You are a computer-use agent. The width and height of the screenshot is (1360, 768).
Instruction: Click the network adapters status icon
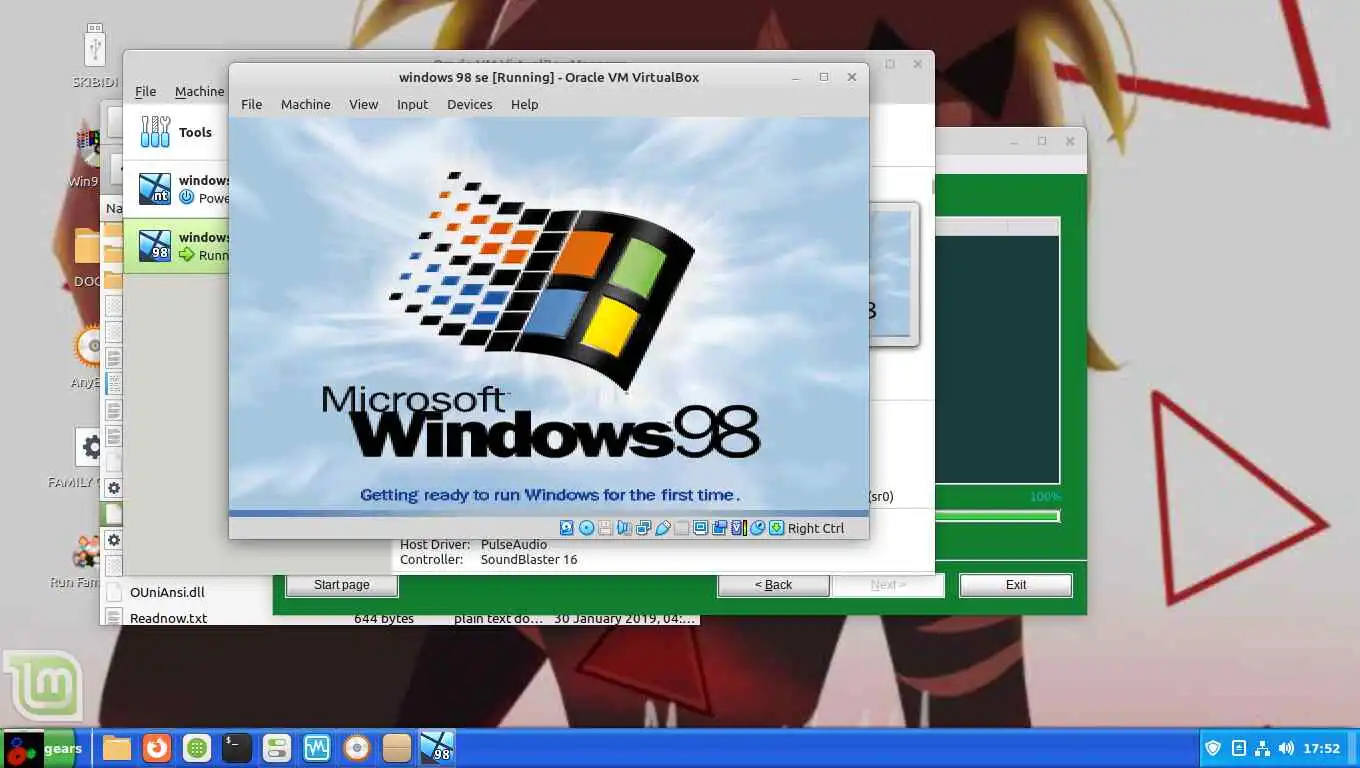click(x=643, y=528)
